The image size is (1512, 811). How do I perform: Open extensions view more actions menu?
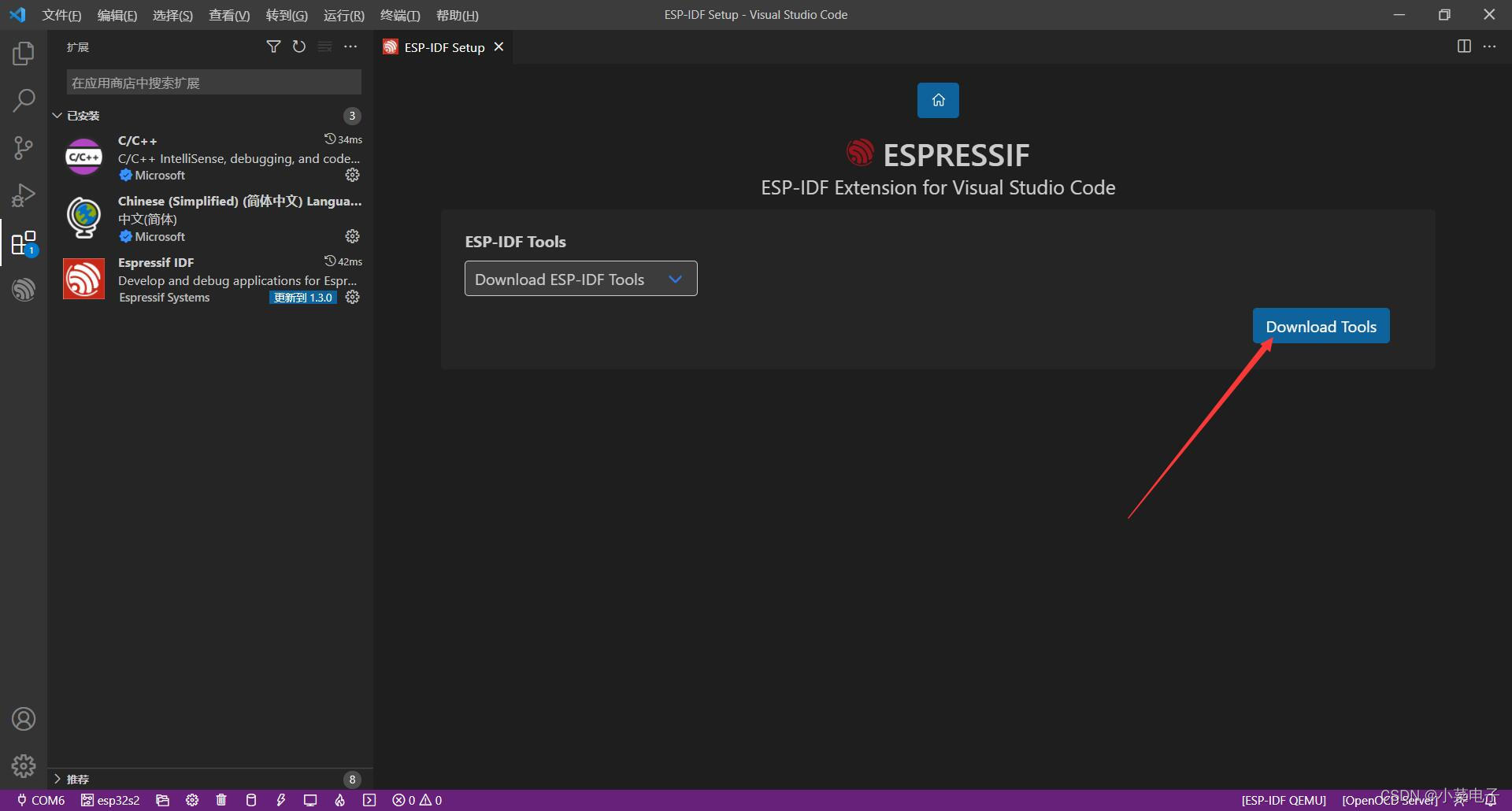coord(350,47)
